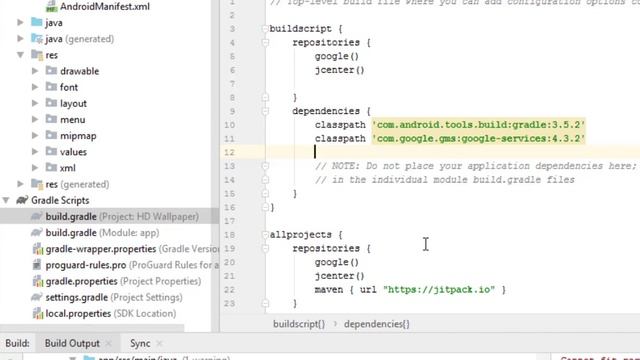Viewport: 640px width, 360px height.
Task: Switch to the Sync tab
Action: click(140, 343)
